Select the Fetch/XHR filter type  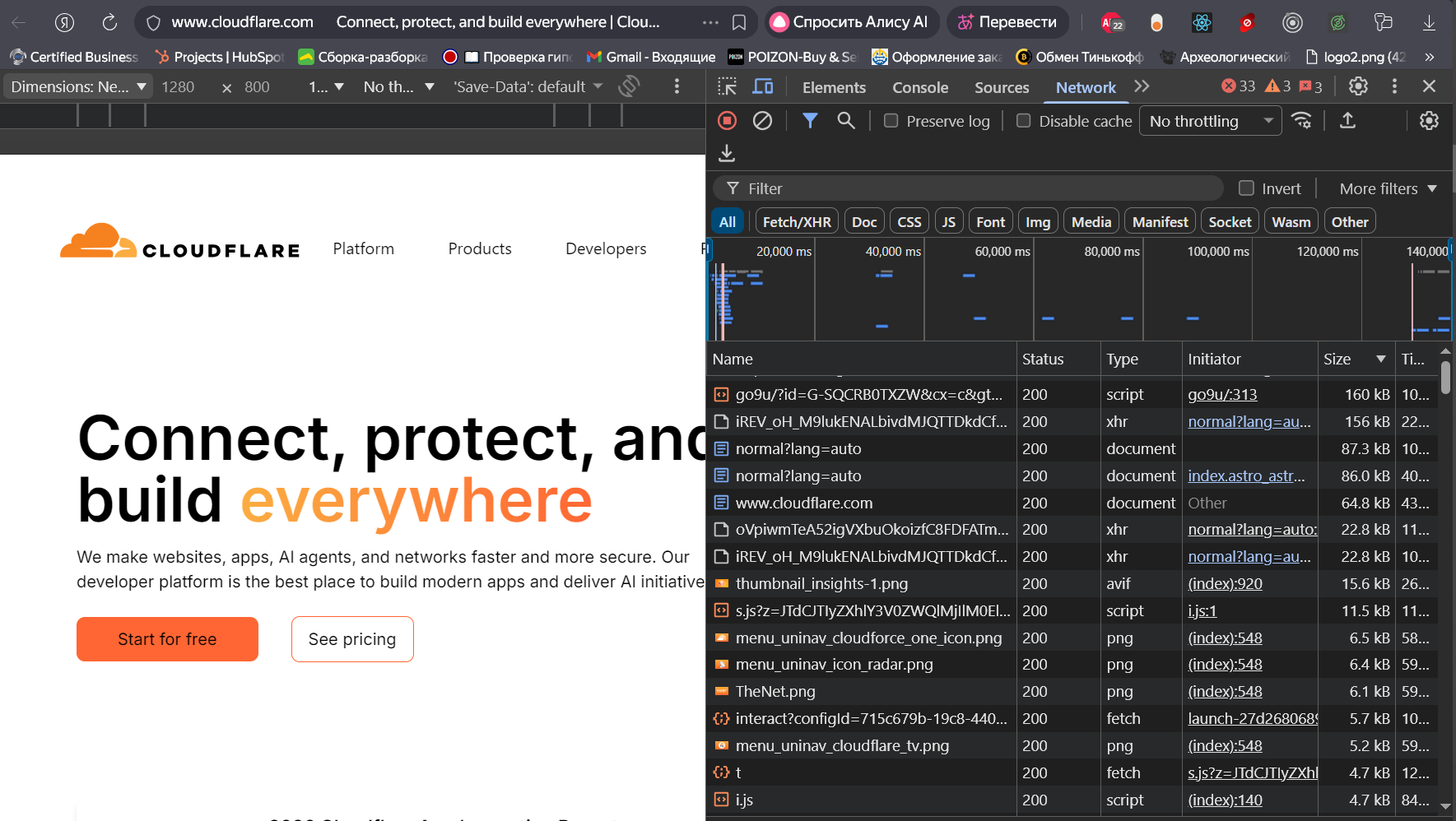click(796, 222)
